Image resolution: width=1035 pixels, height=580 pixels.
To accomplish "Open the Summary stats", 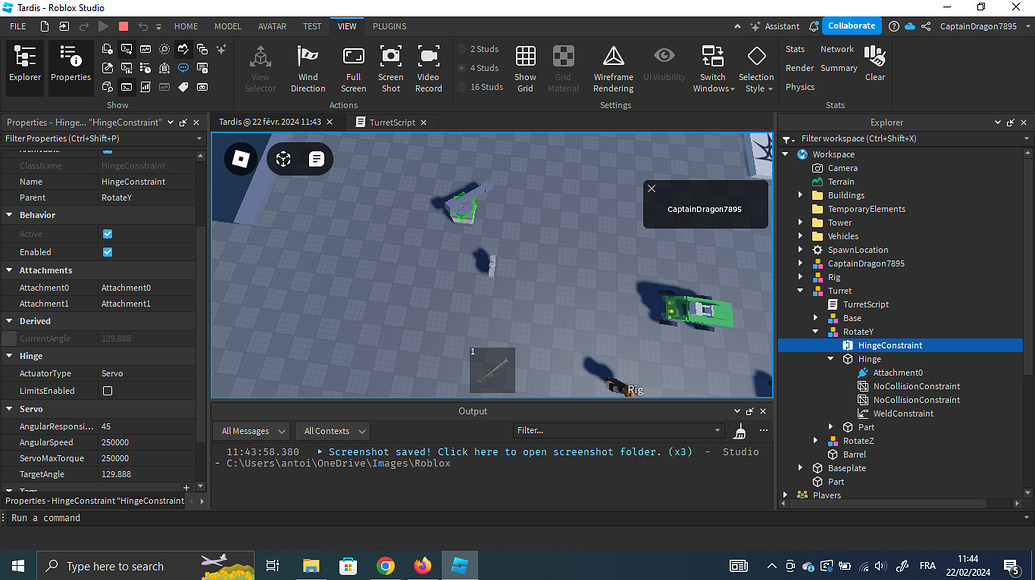I will (x=839, y=68).
